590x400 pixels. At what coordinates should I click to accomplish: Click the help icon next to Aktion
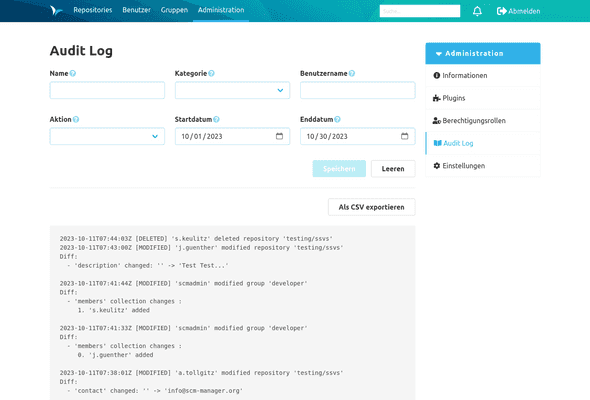(x=76, y=119)
